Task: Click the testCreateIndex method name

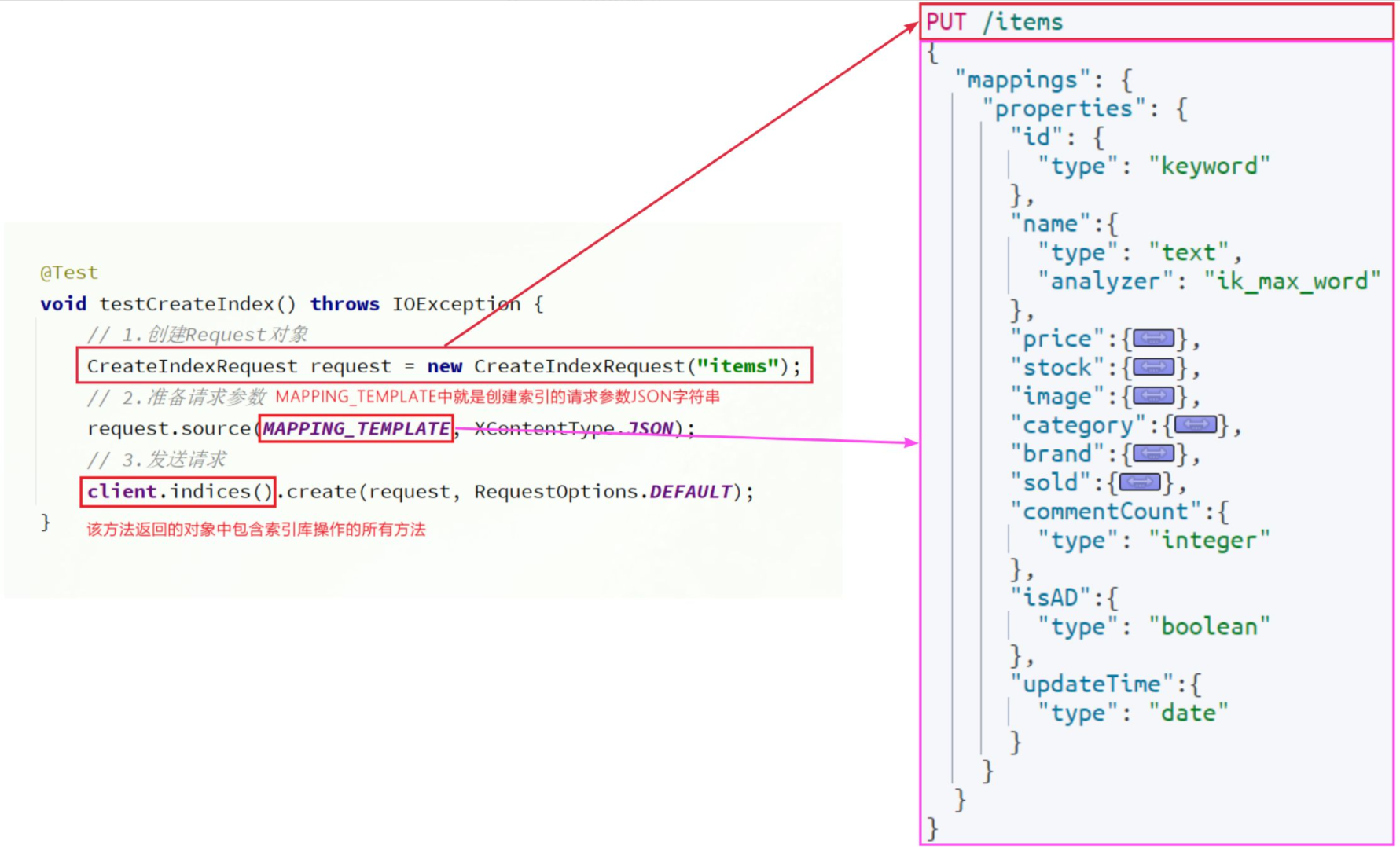Action: [197, 304]
